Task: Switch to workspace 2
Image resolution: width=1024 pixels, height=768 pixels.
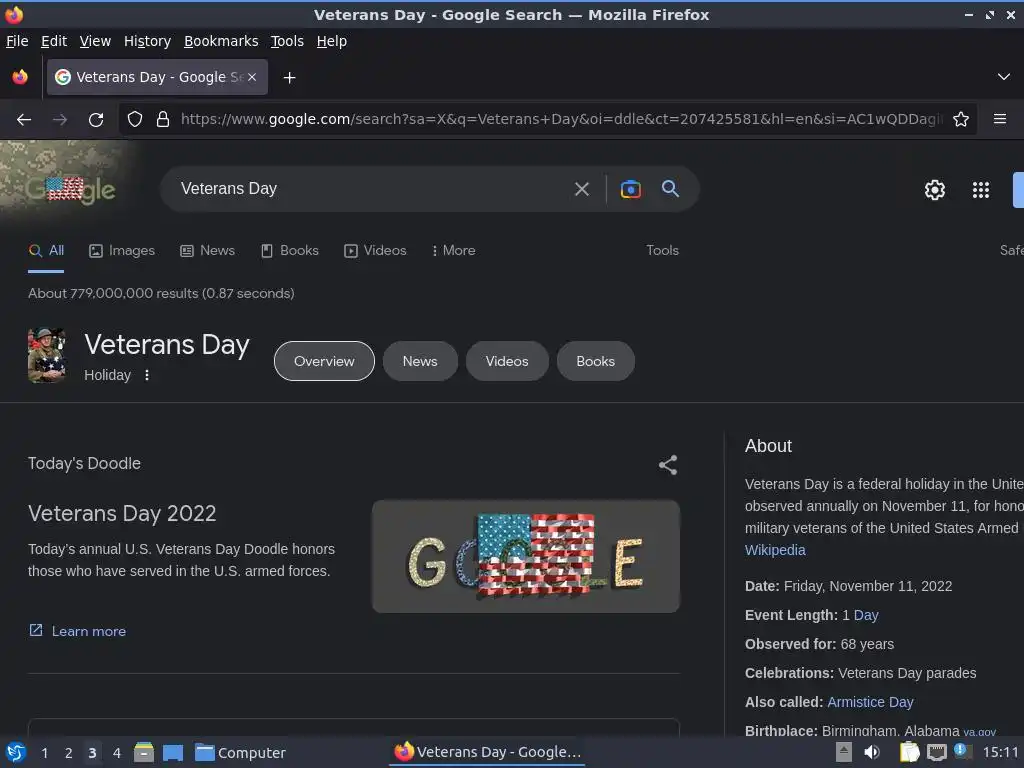Action: (69, 753)
